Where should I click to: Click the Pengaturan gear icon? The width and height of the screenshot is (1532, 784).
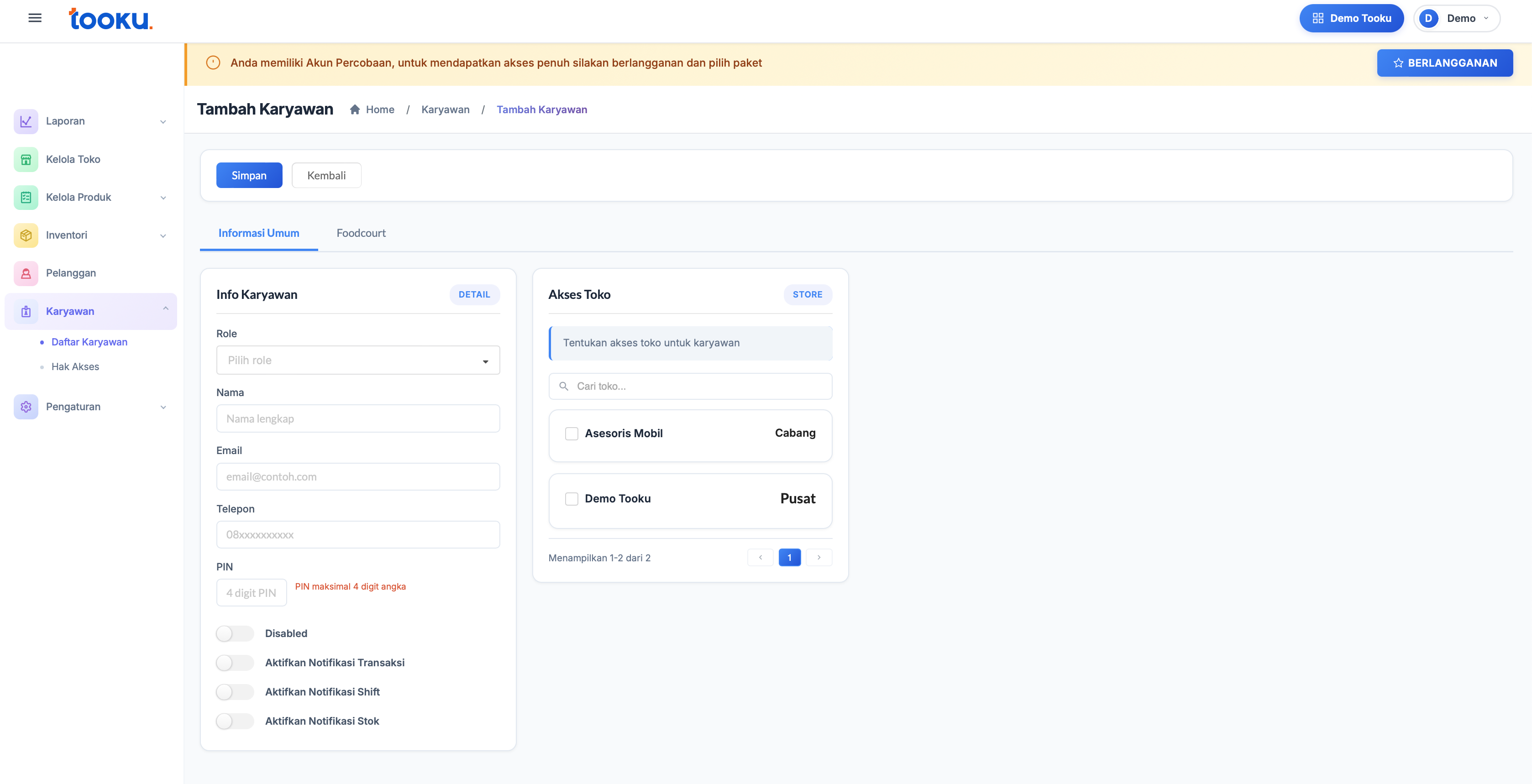point(26,407)
